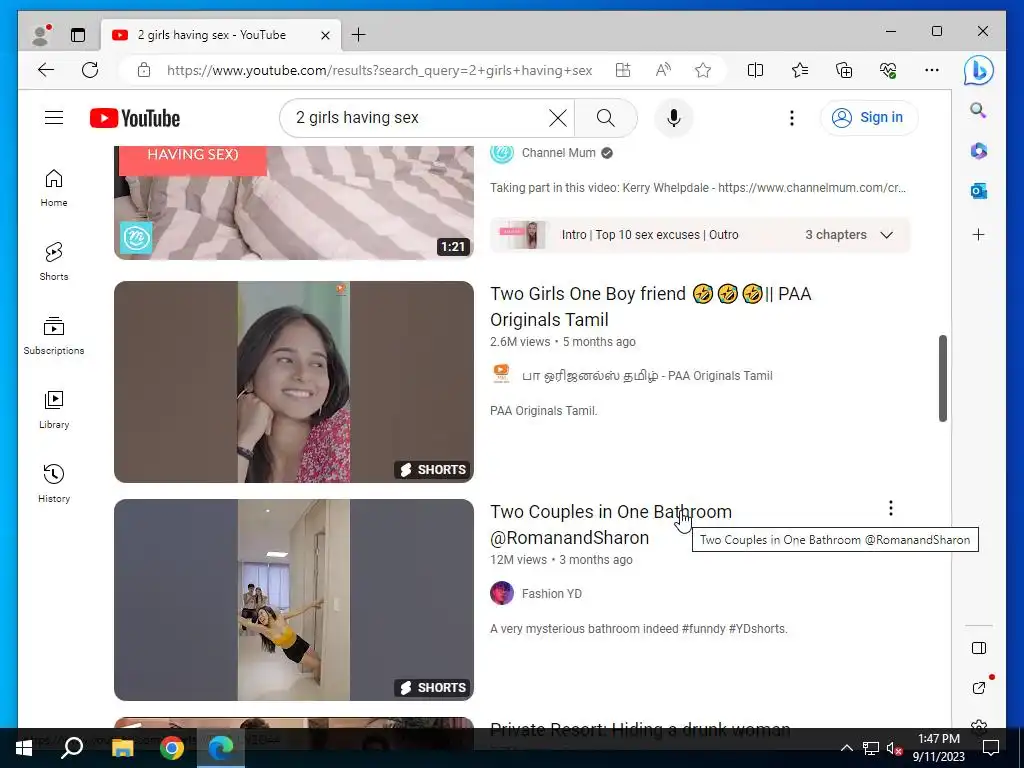Open the Windows notification center
The image size is (1024, 768).
[x=991, y=748]
